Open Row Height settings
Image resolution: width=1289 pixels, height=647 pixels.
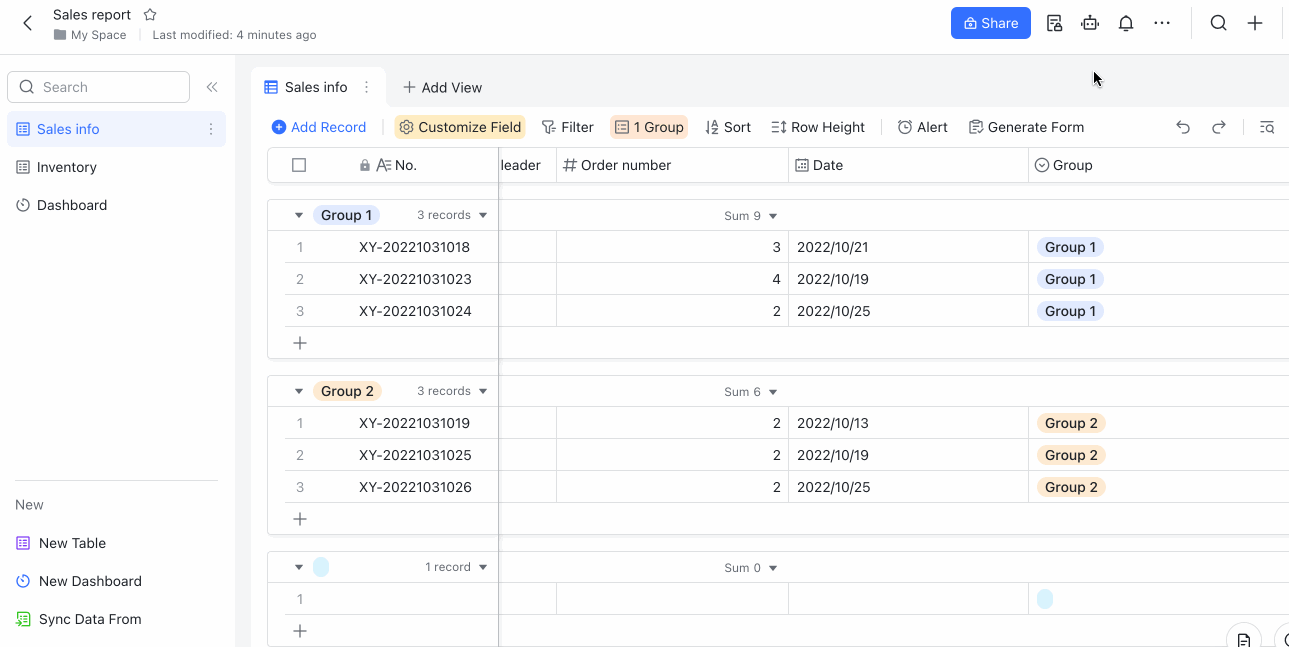[817, 127]
